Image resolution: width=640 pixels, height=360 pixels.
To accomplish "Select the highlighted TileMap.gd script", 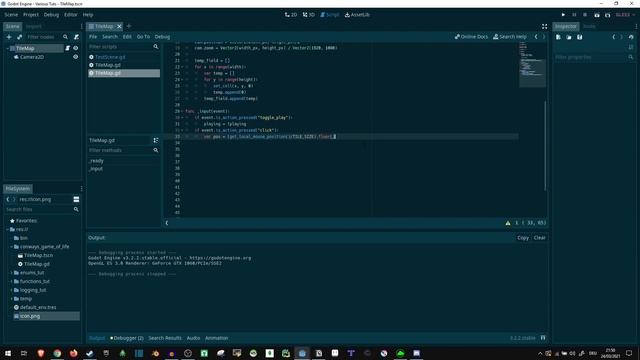I will click(124, 73).
